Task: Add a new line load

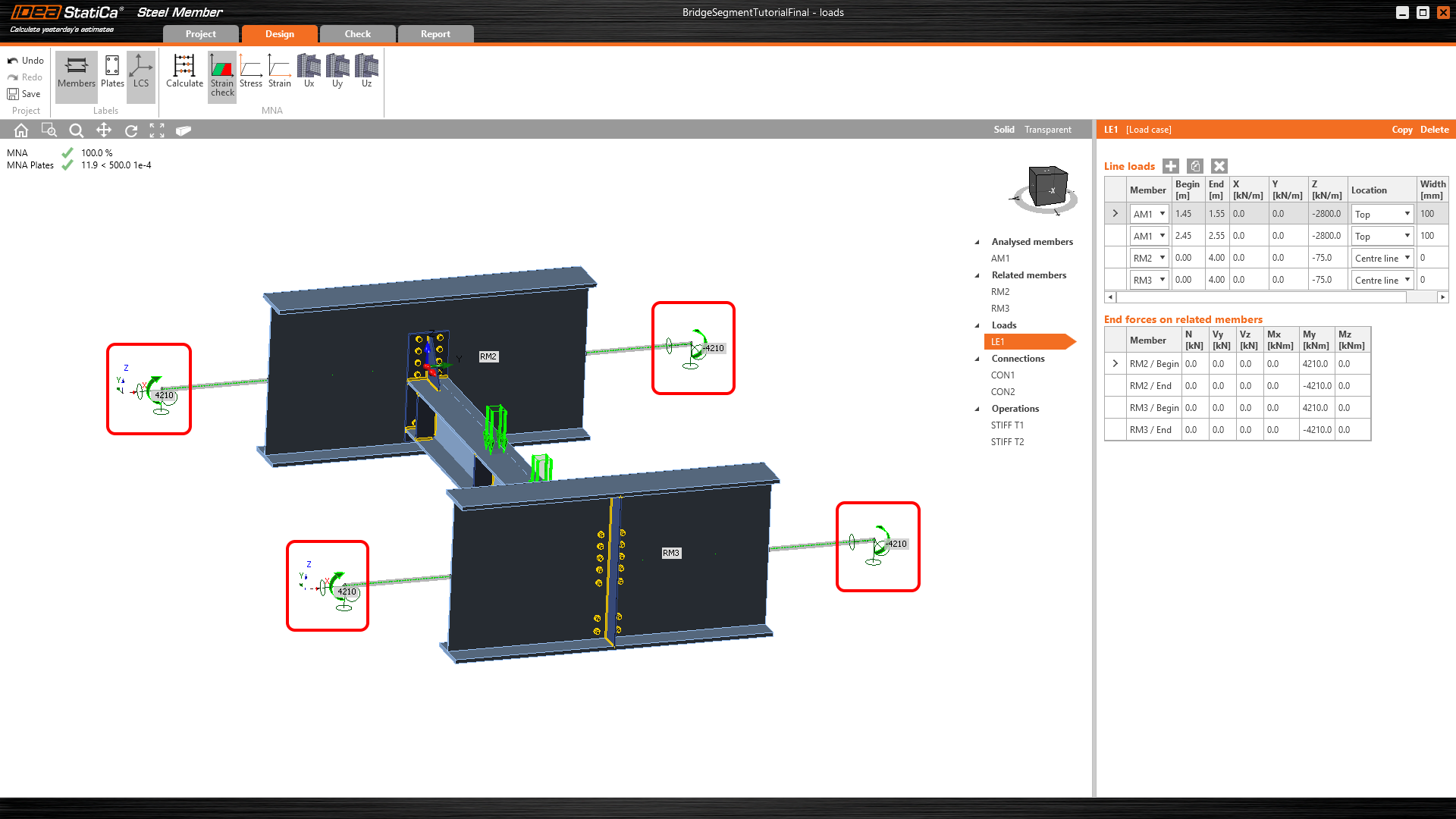Action: [x=1171, y=166]
